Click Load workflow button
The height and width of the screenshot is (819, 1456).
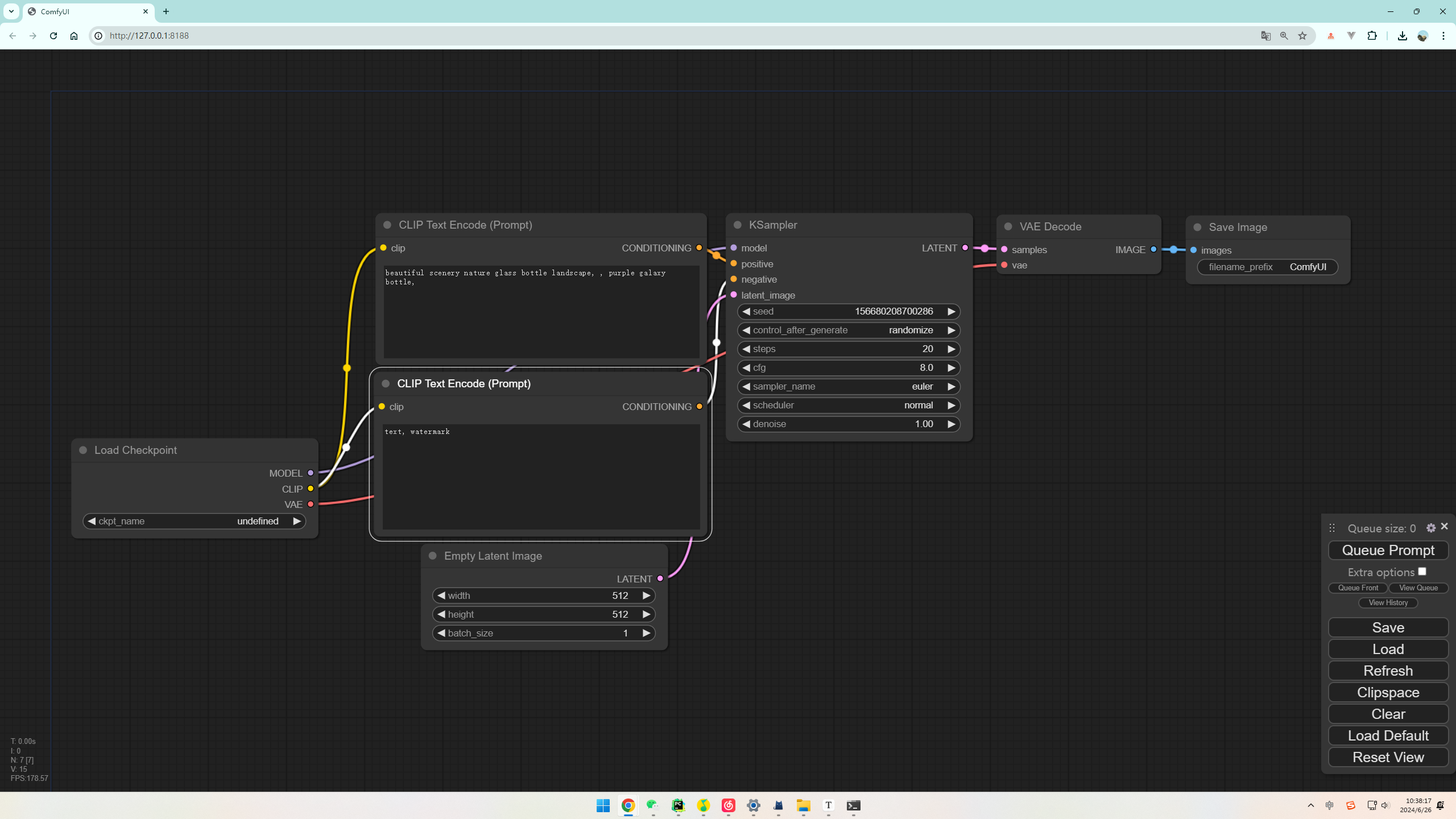coord(1388,649)
